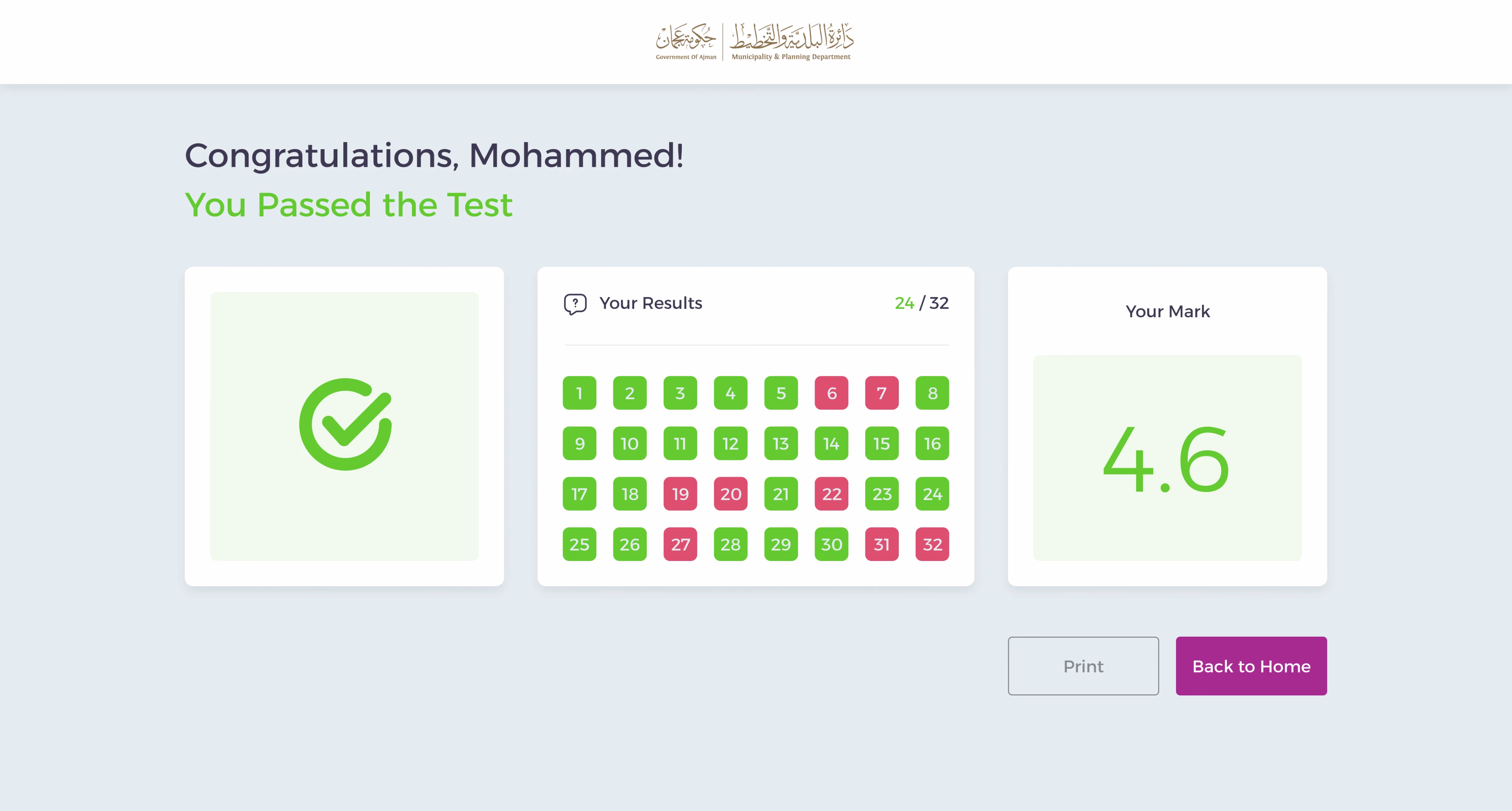Image resolution: width=1512 pixels, height=811 pixels.
Task: Click the green pass checkmark icon
Action: [x=345, y=425]
